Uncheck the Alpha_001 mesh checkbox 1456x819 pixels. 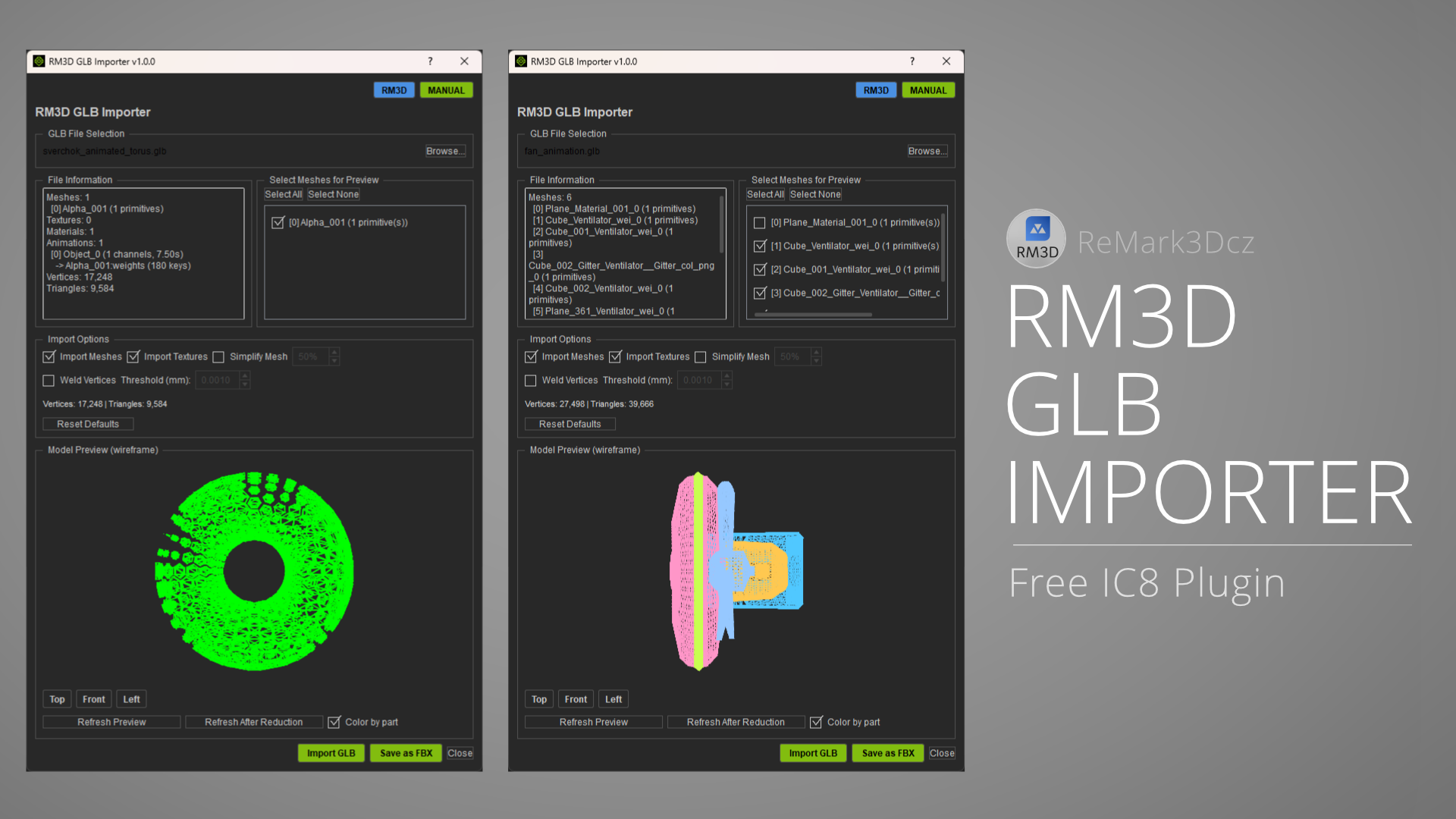(x=278, y=223)
